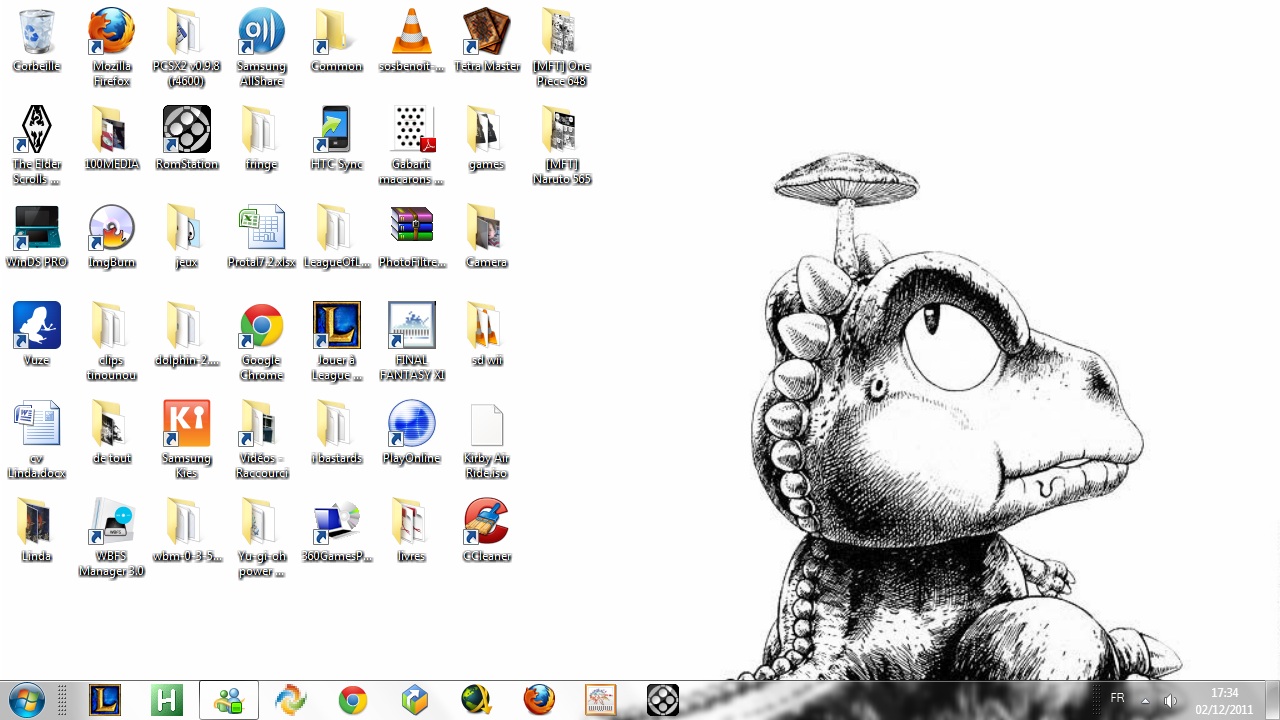Click the Show Desktop strip

coord(1272,700)
